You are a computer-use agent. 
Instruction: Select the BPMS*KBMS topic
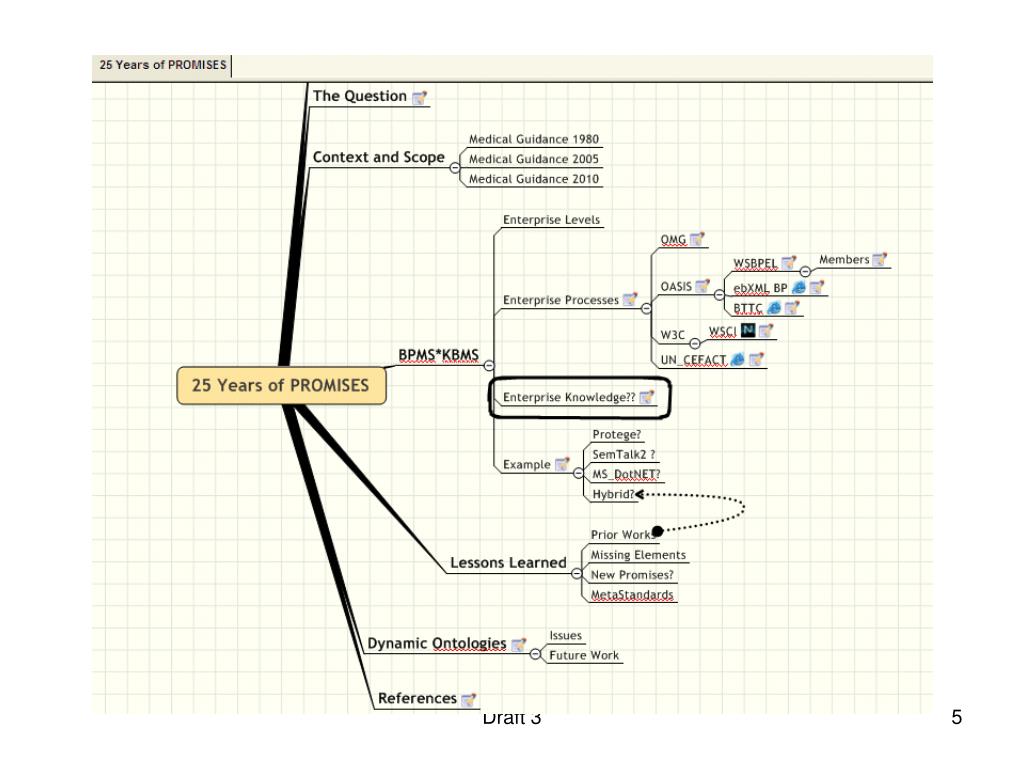tap(438, 355)
